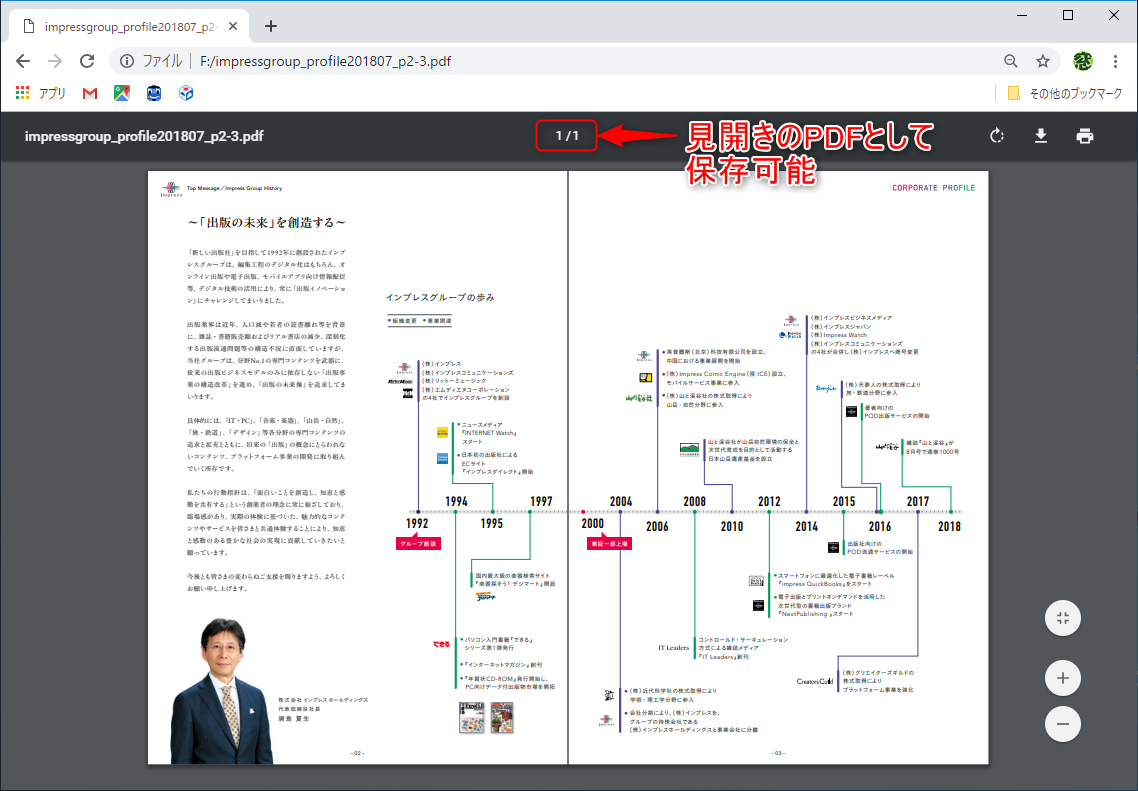Open the Chrome three-dot menu
This screenshot has width=1138, height=791.
pyautogui.click(x=1117, y=60)
